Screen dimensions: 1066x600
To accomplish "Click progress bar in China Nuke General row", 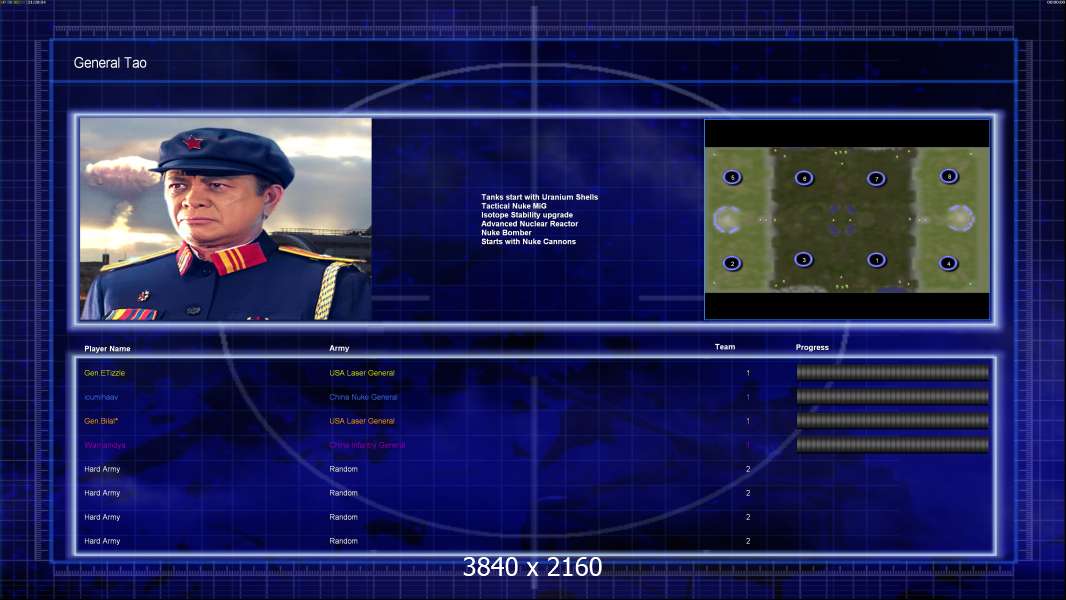I will pos(893,396).
